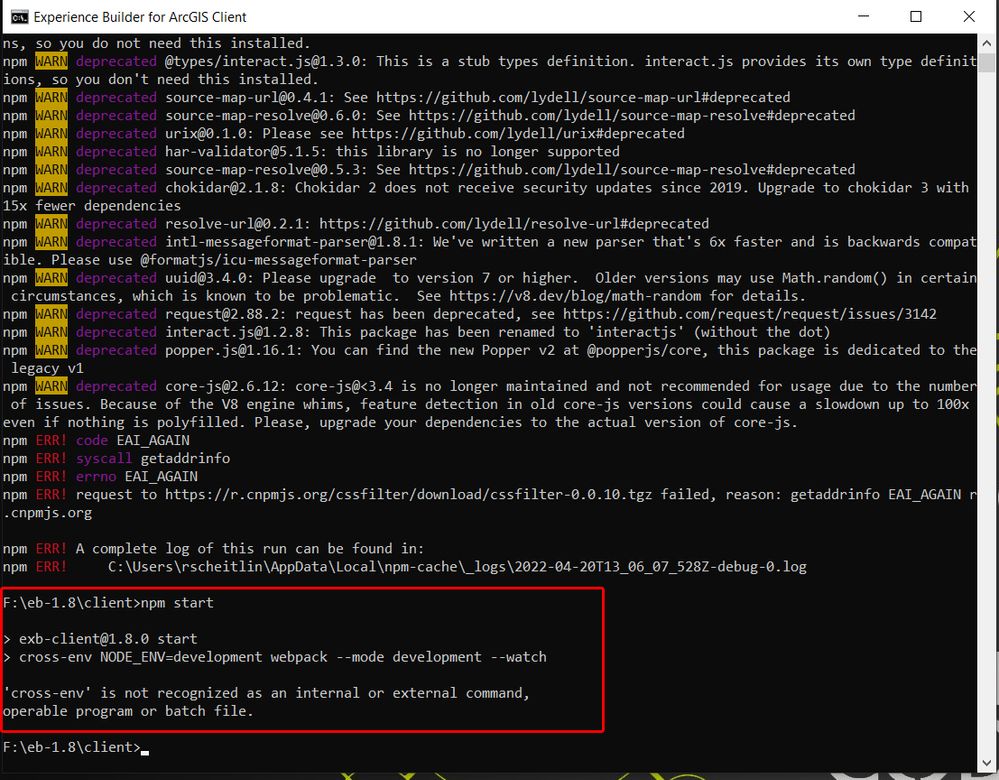Click 'upgrade your dependencies' sentence line
The image size is (999, 780).
pyautogui.click(x=400, y=422)
